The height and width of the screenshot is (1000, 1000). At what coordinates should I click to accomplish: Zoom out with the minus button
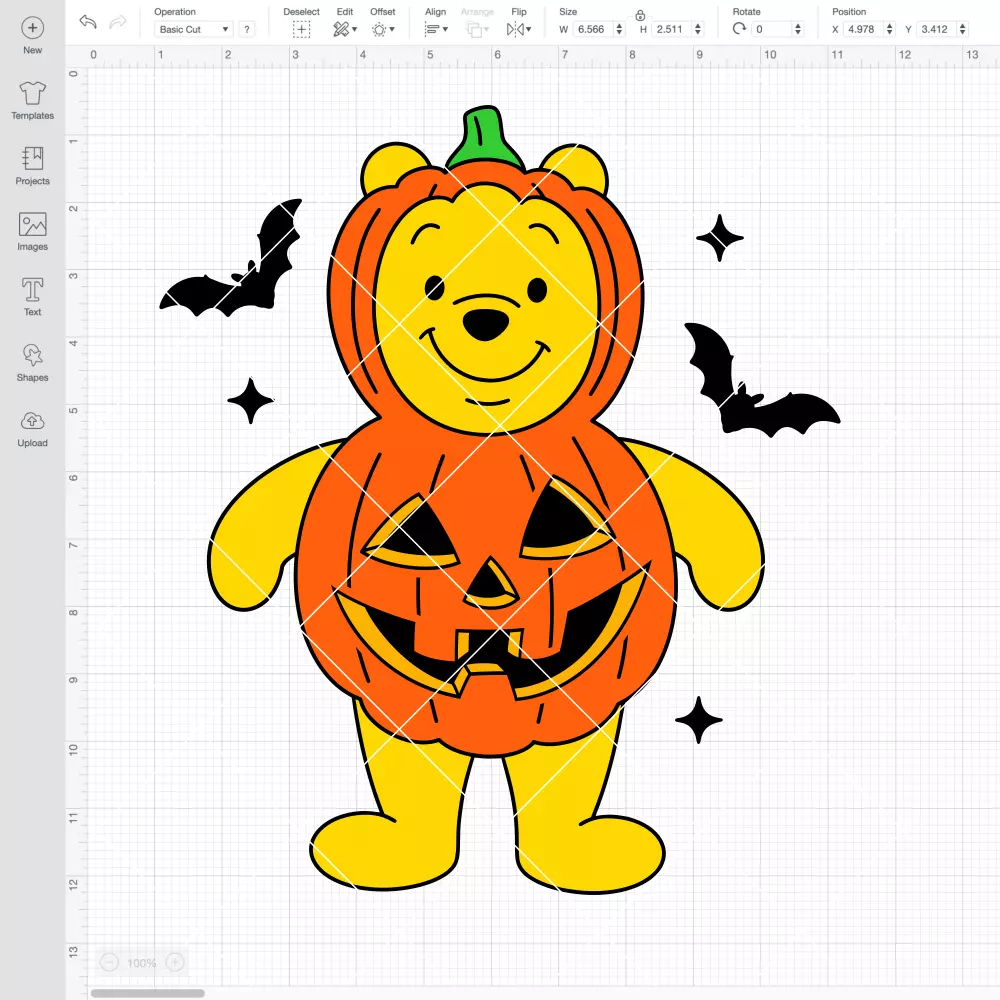click(109, 962)
